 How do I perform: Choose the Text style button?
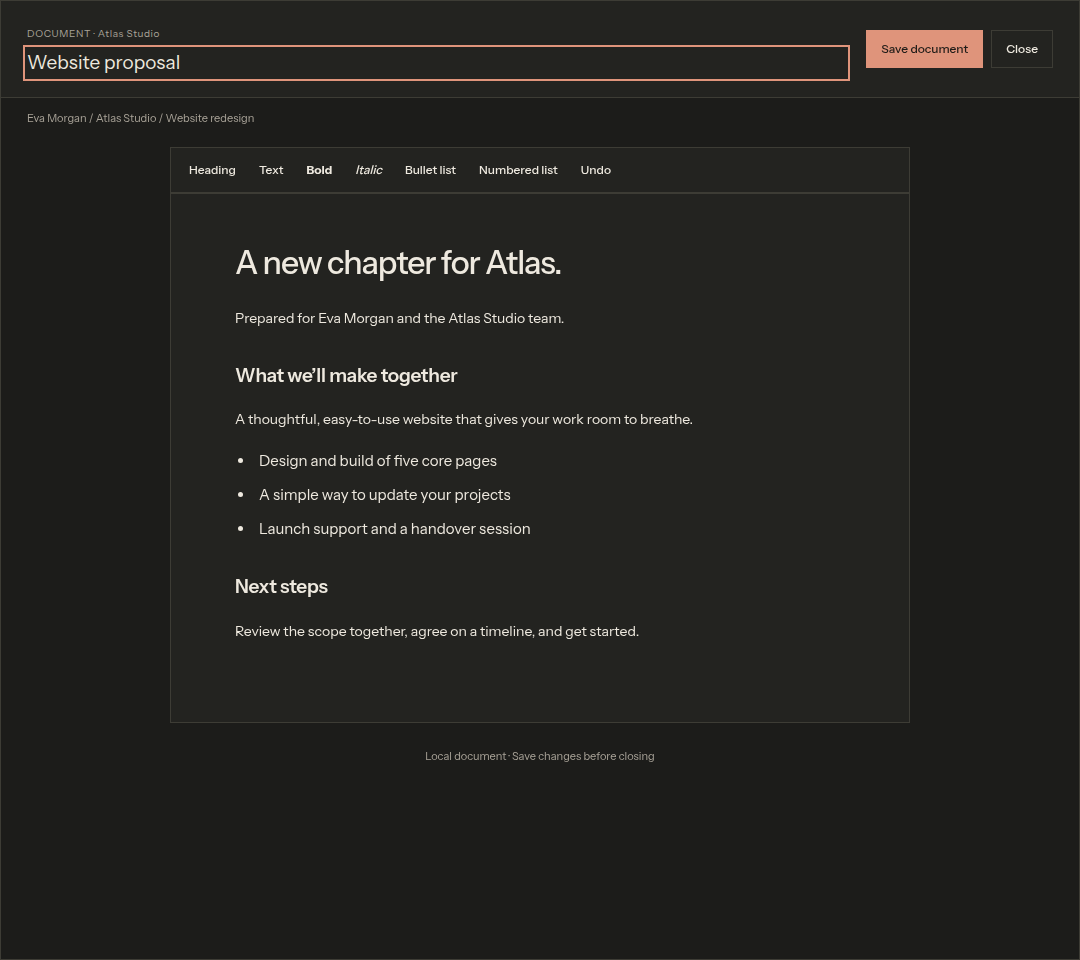point(271,170)
